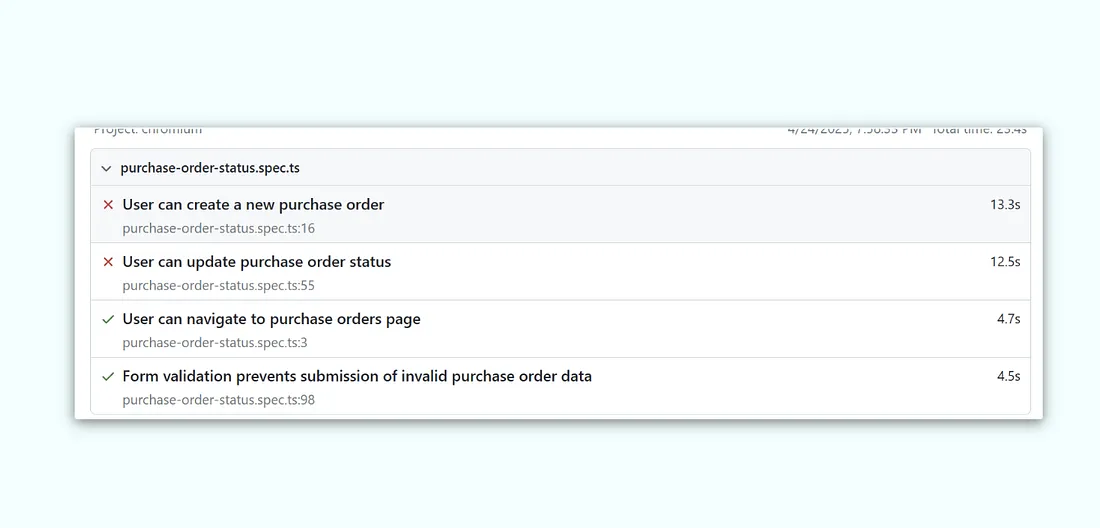Click the red X icon beside update status test

(x=108, y=262)
